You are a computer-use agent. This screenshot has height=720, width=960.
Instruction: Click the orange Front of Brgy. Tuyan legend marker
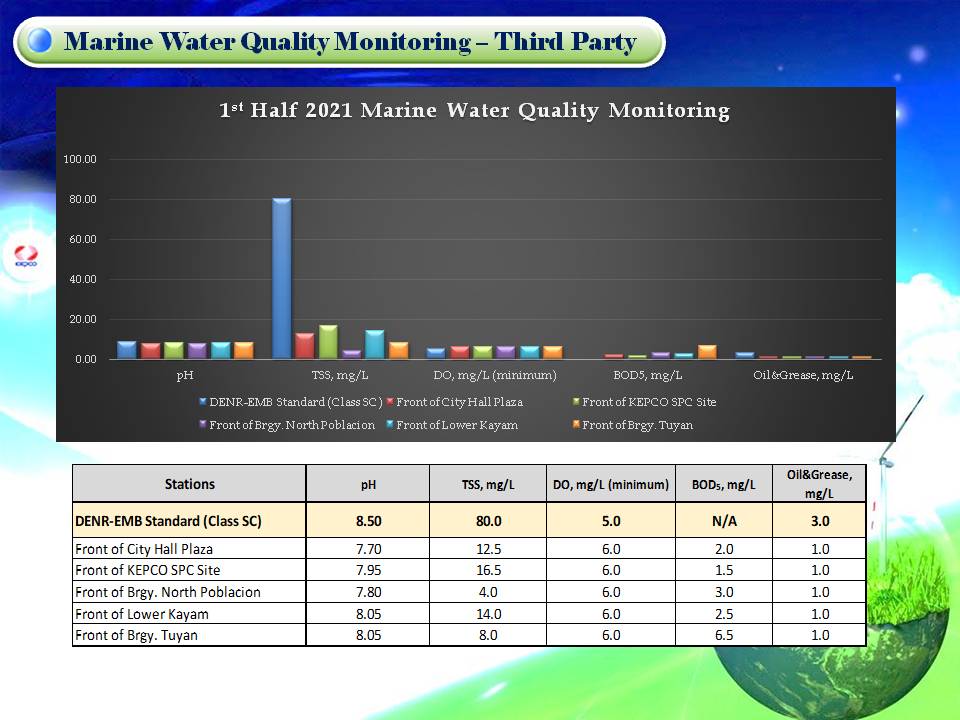576,424
